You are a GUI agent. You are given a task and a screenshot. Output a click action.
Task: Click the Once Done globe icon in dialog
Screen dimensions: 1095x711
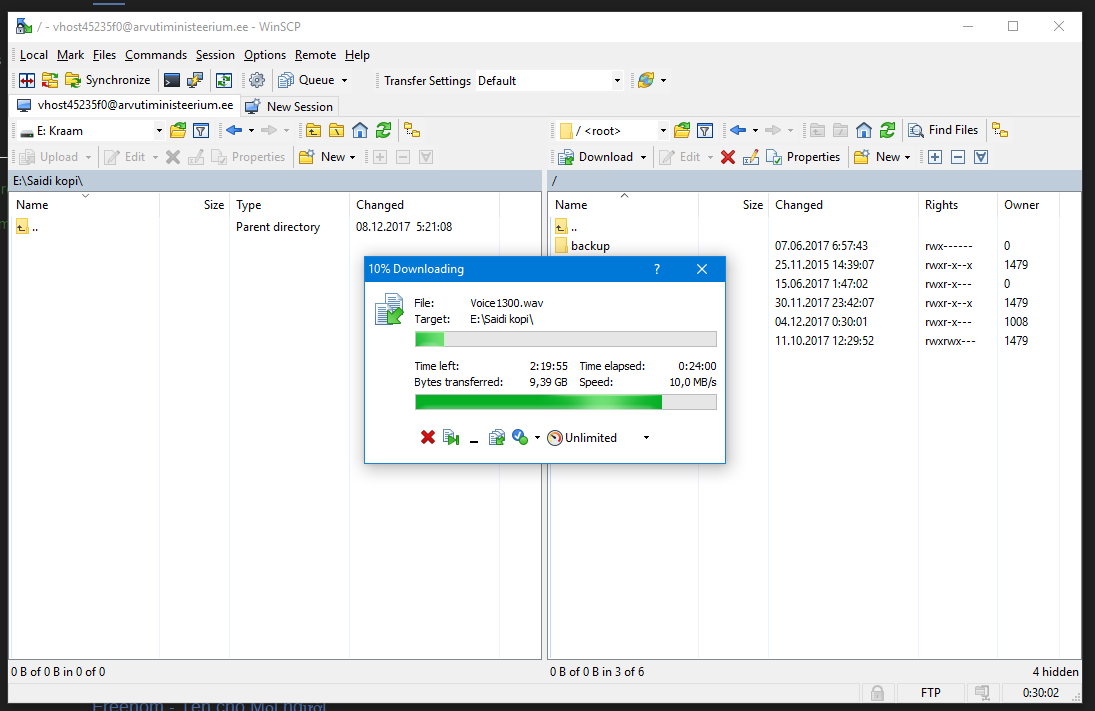click(x=520, y=438)
